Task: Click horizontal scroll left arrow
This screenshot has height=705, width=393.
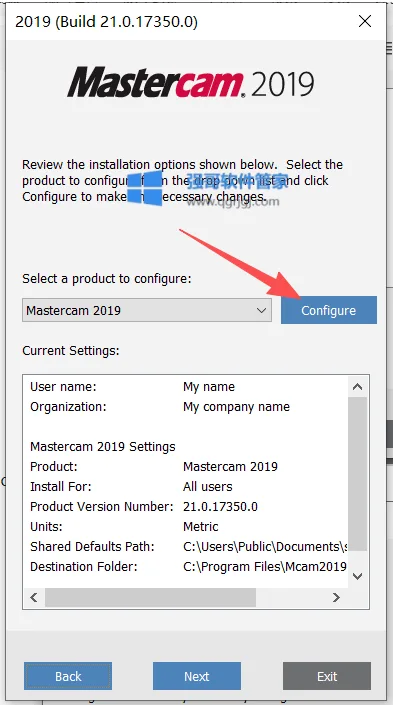Action: click(x=34, y=598)
